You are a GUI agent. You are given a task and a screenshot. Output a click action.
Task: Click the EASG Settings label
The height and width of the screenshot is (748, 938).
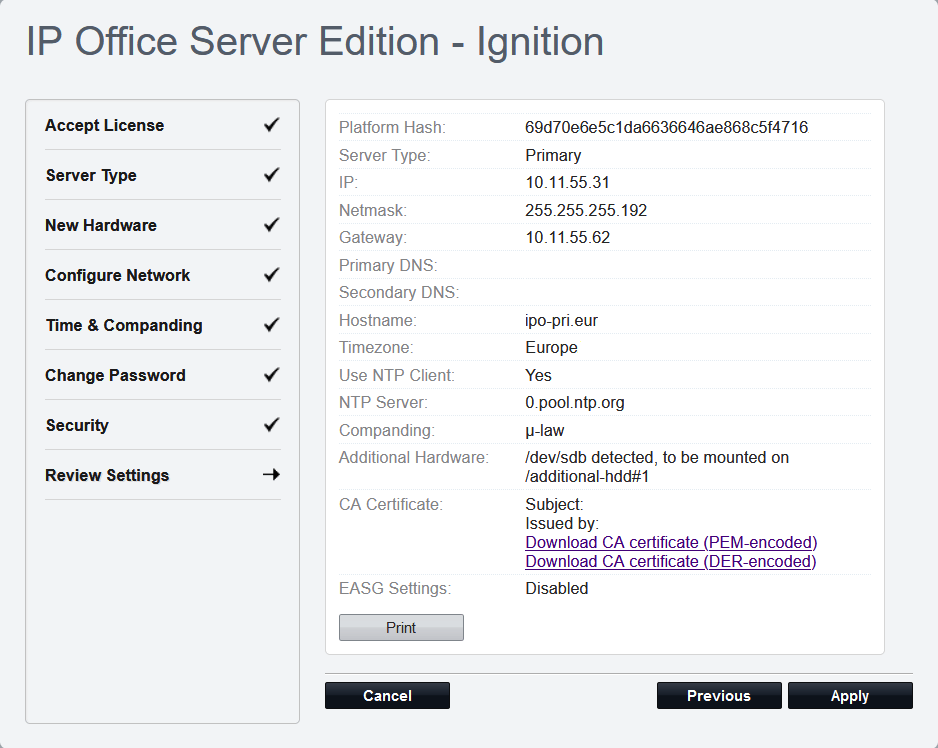[x=395, y=589]
